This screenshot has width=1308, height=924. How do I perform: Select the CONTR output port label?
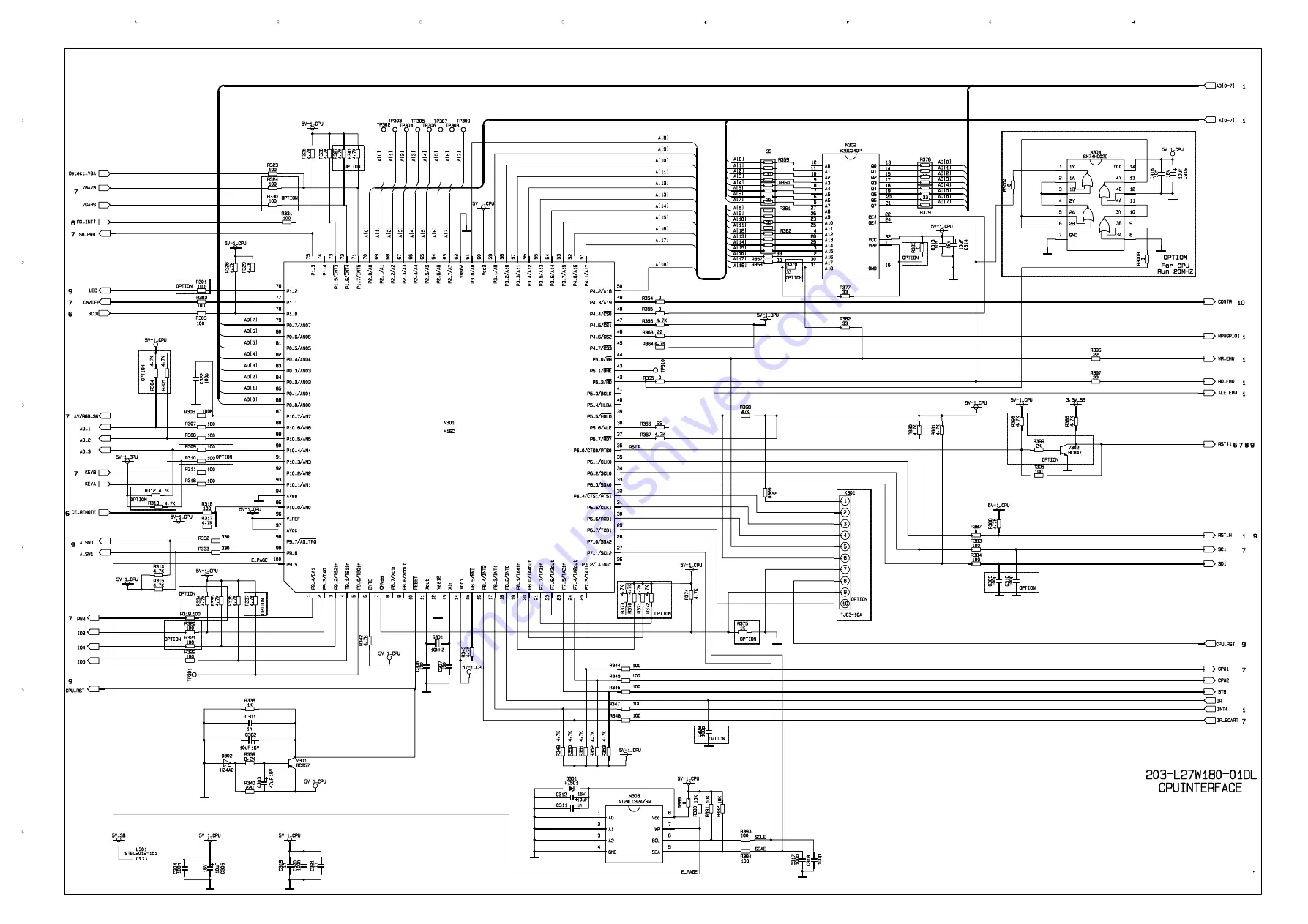pyautogui.click(x=1225, y=302)
